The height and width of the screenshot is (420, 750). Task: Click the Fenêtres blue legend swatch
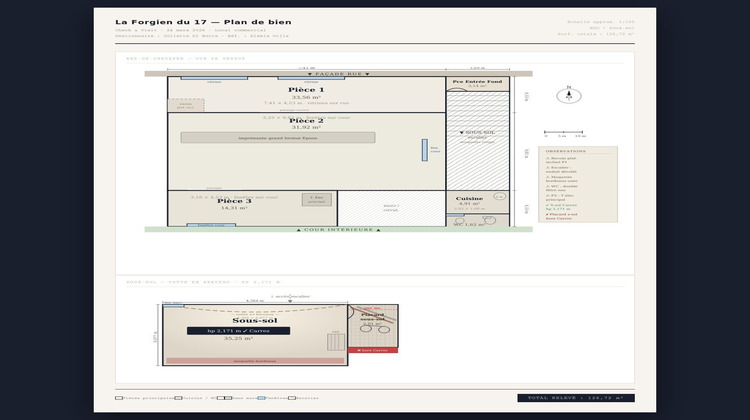(x=261, y=398)
